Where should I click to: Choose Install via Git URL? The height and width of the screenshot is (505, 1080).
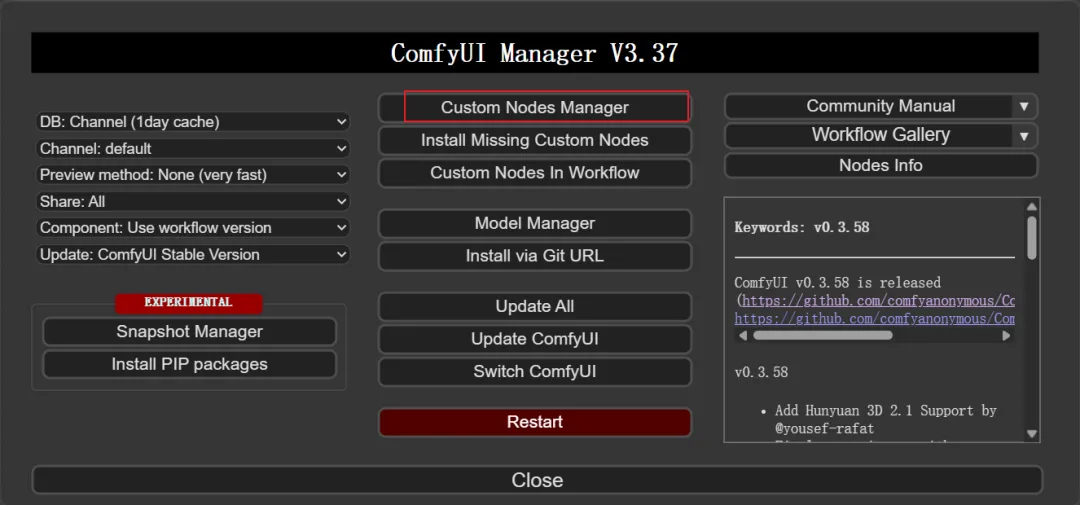(x=534, y=256)
